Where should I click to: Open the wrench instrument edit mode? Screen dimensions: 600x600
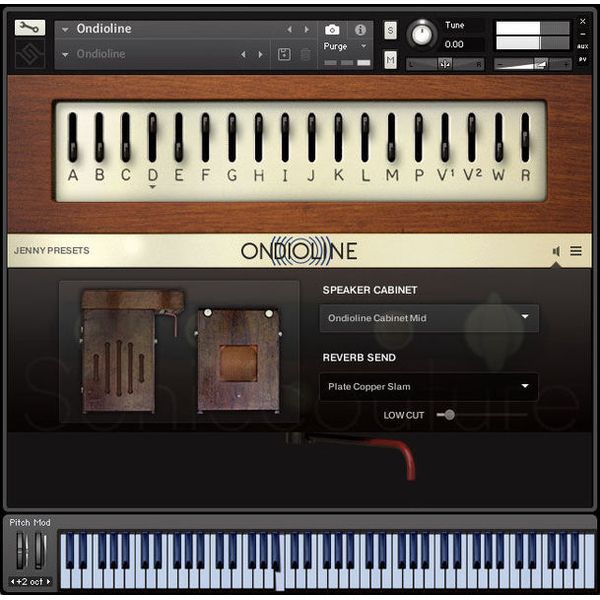[30, 28]
